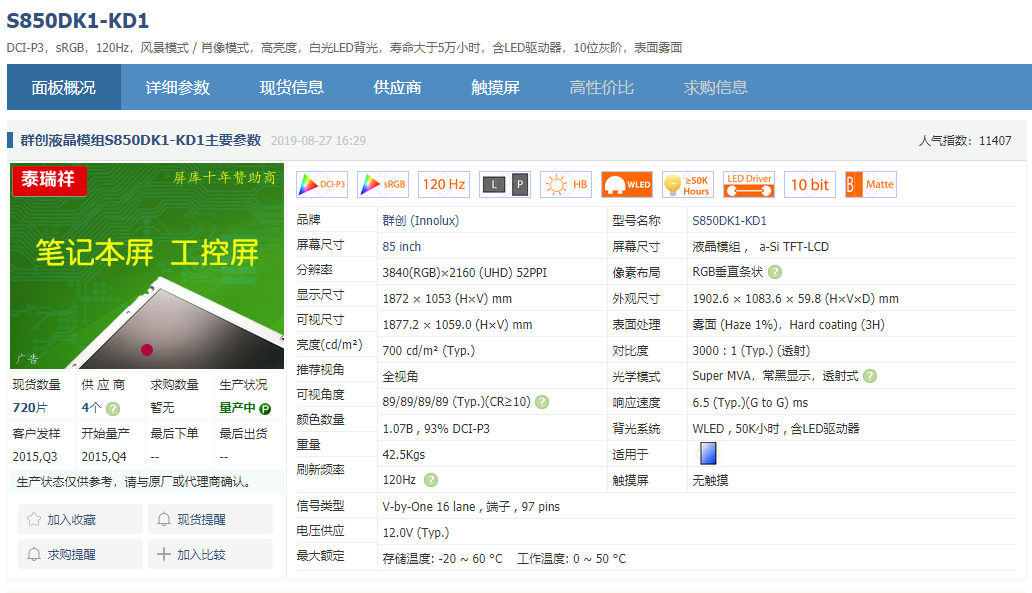The height and width of the screenshot is (593, 1032).
Task: Toggle landscape mode in the L/P orientation icon
Action: pyautogui.click(x=494, y=184)
